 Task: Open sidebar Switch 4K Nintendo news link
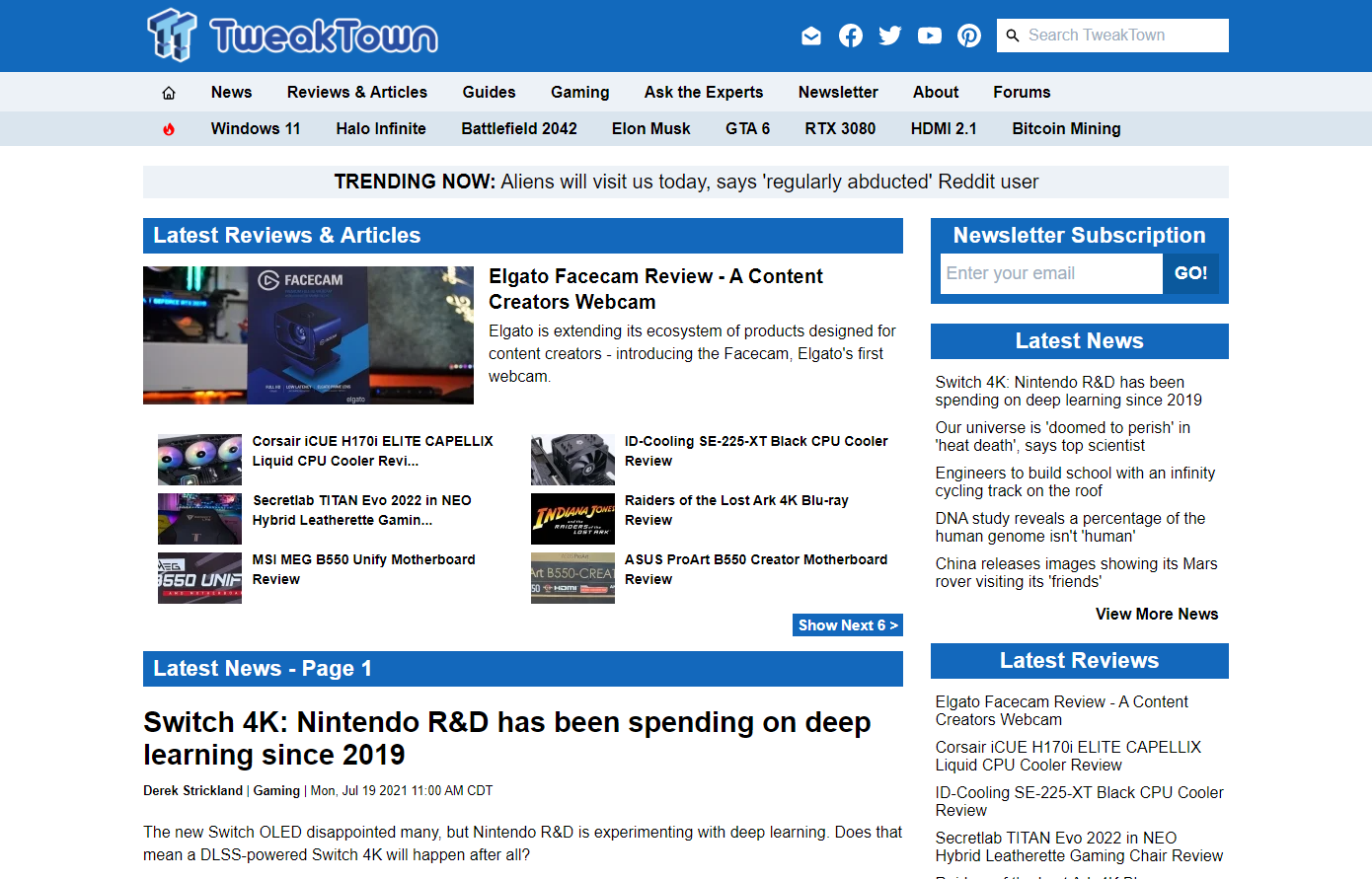tap(1069, 391)
